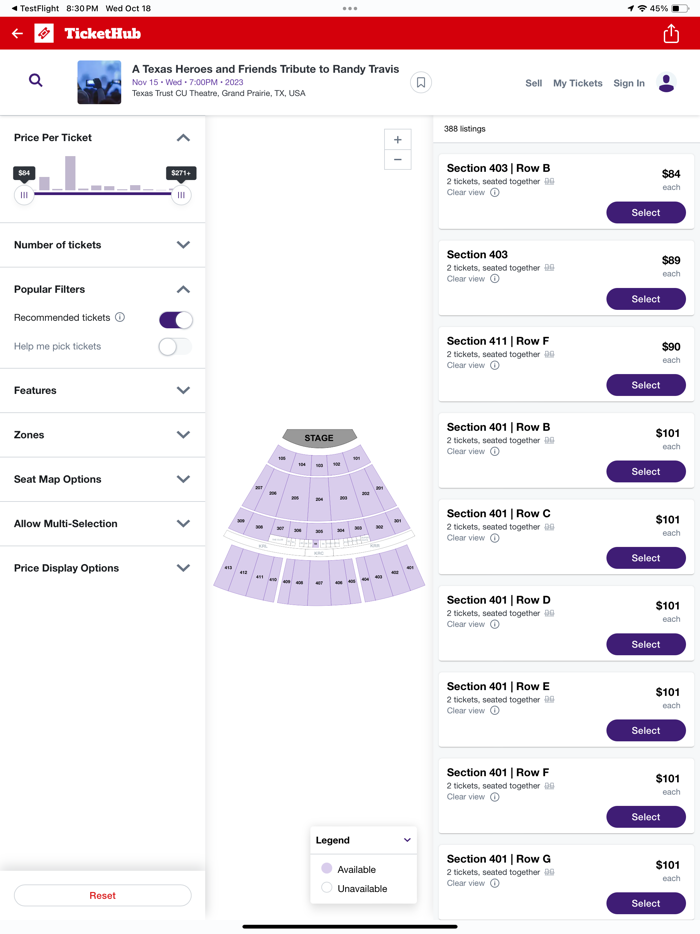700x934 pixels.
Task: Open the My Tickets menu
Action: pyautogui.click(x=577, y=83)
